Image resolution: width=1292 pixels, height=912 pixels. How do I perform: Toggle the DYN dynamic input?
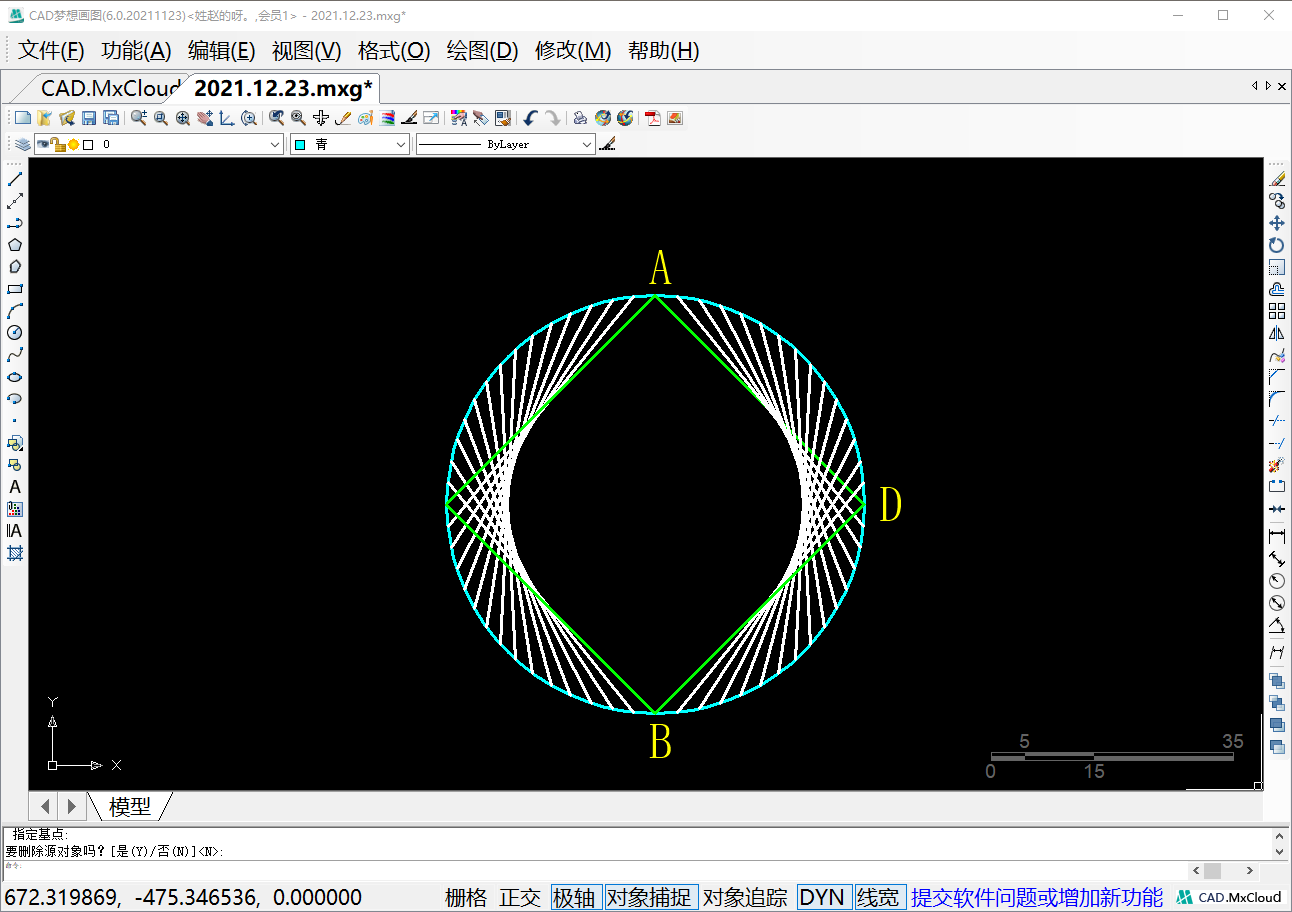[x=823, y=897]
